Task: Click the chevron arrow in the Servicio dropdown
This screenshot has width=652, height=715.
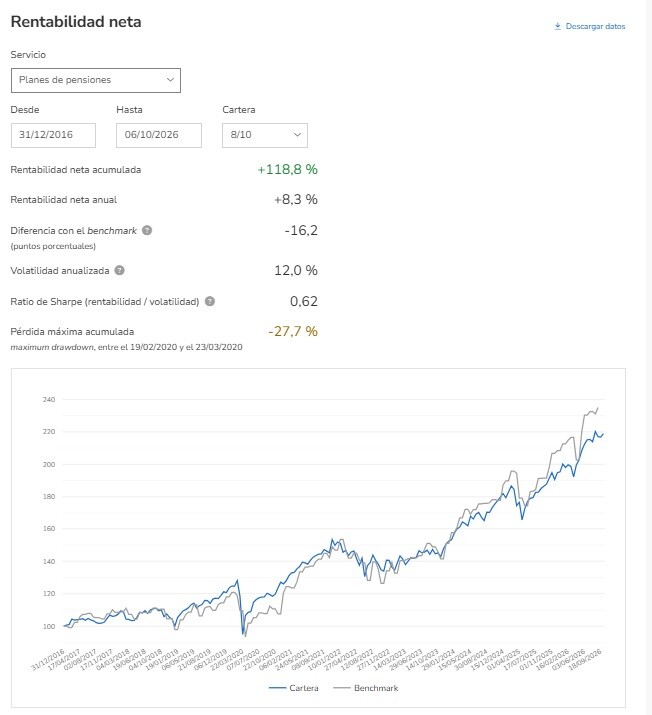Action: click(x=171, y=80)
